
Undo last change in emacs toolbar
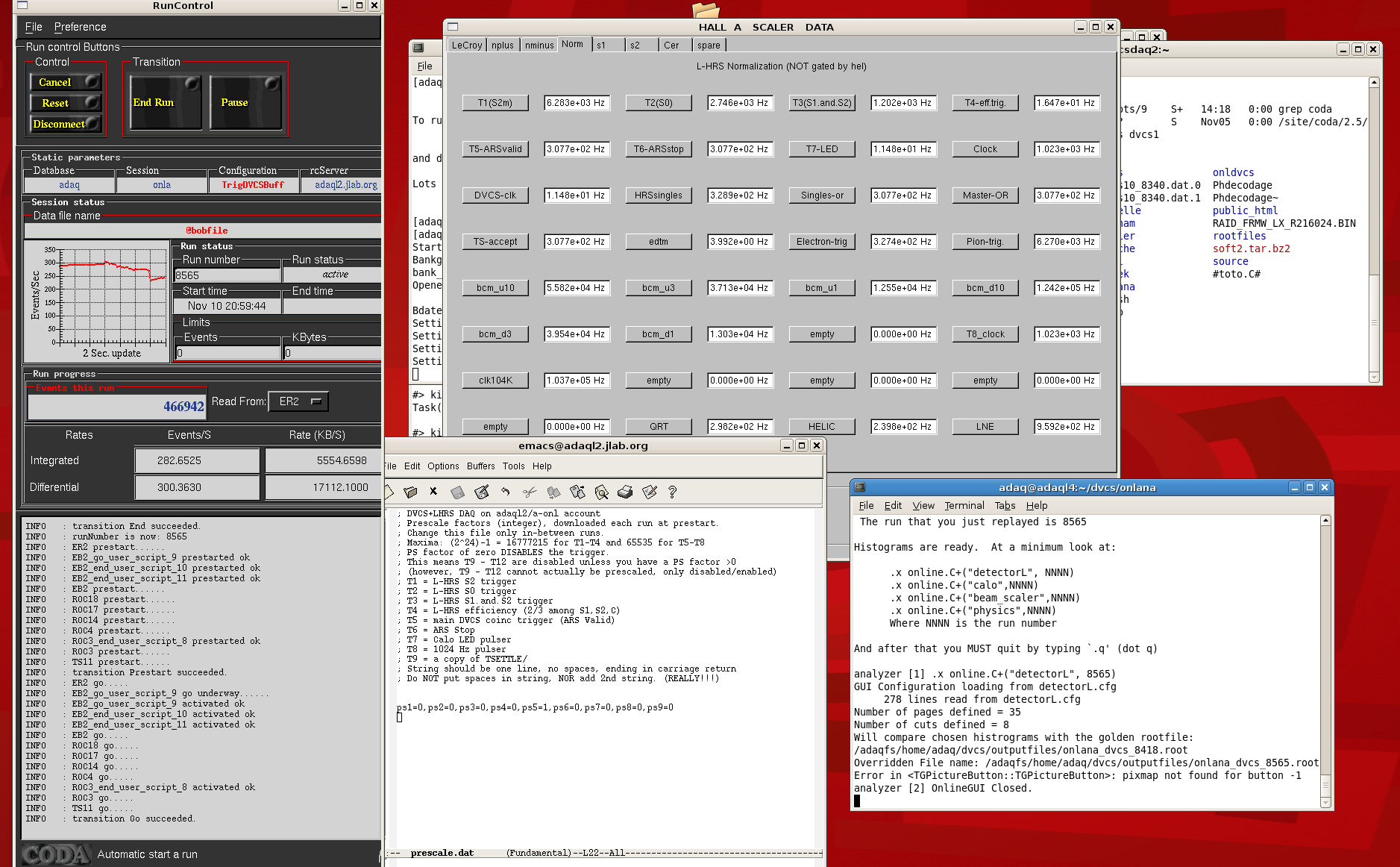pos(505,492)
